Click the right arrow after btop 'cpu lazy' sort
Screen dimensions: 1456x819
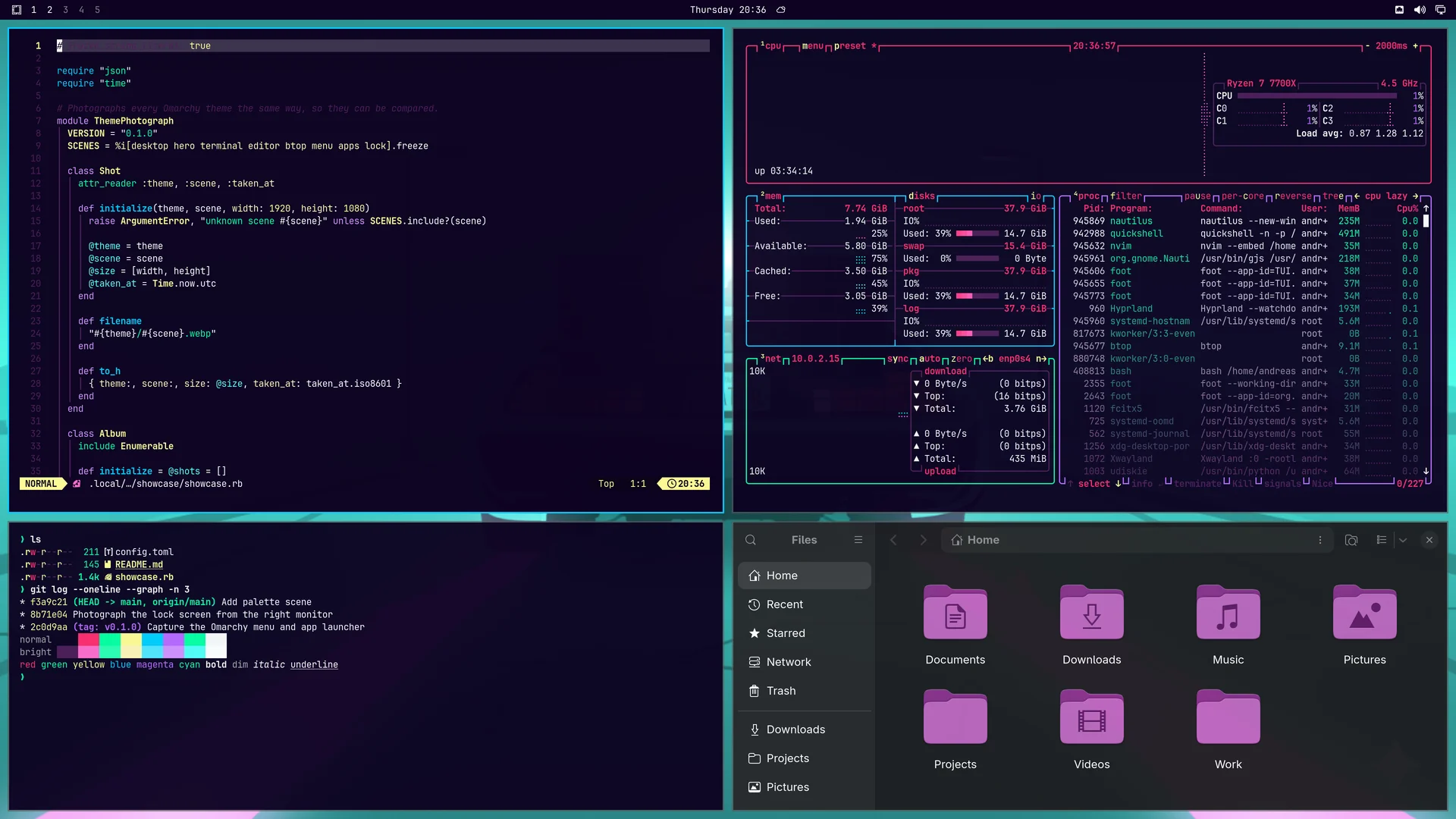1416,196
